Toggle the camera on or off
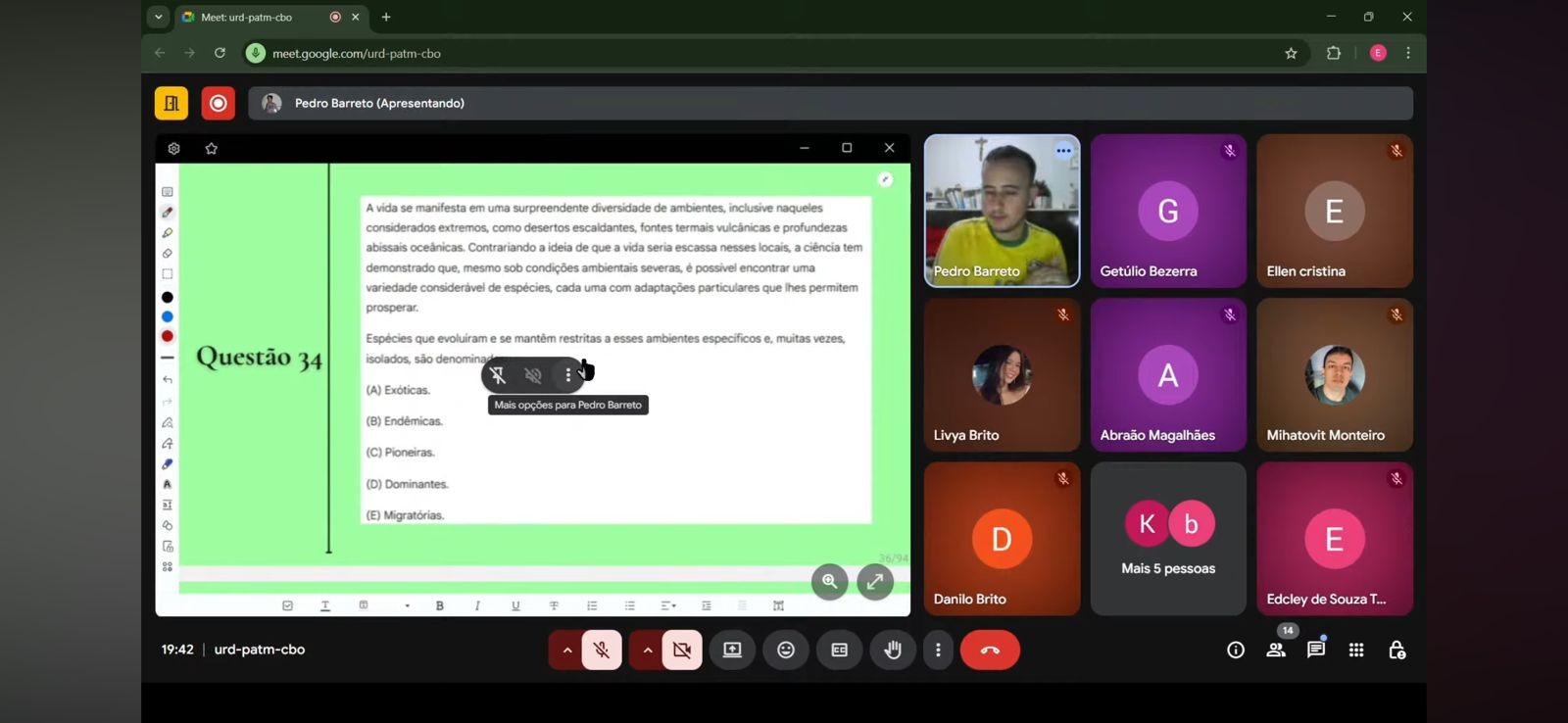1568x723 pixels. click(x=682, y=650)
